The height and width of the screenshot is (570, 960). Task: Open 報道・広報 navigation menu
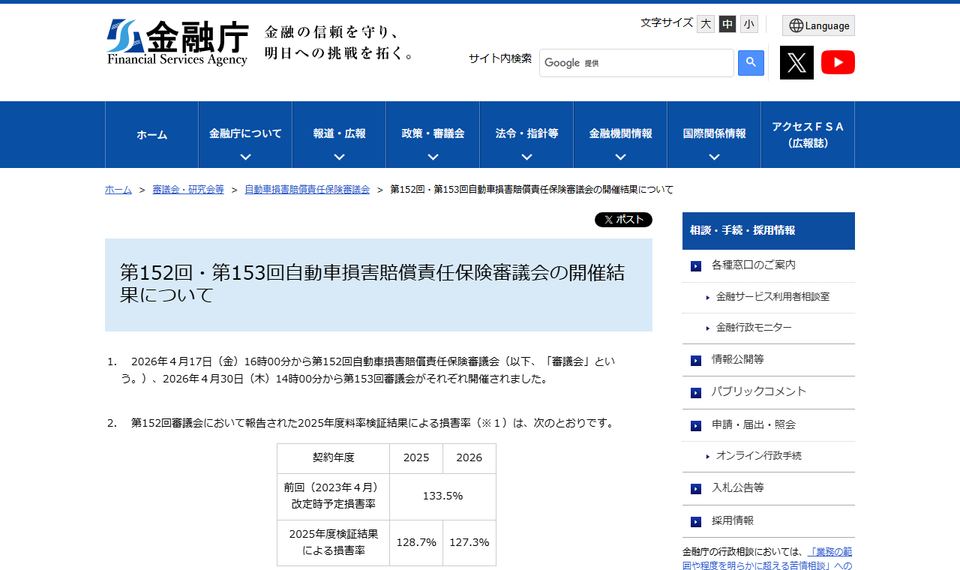point(339,135)
